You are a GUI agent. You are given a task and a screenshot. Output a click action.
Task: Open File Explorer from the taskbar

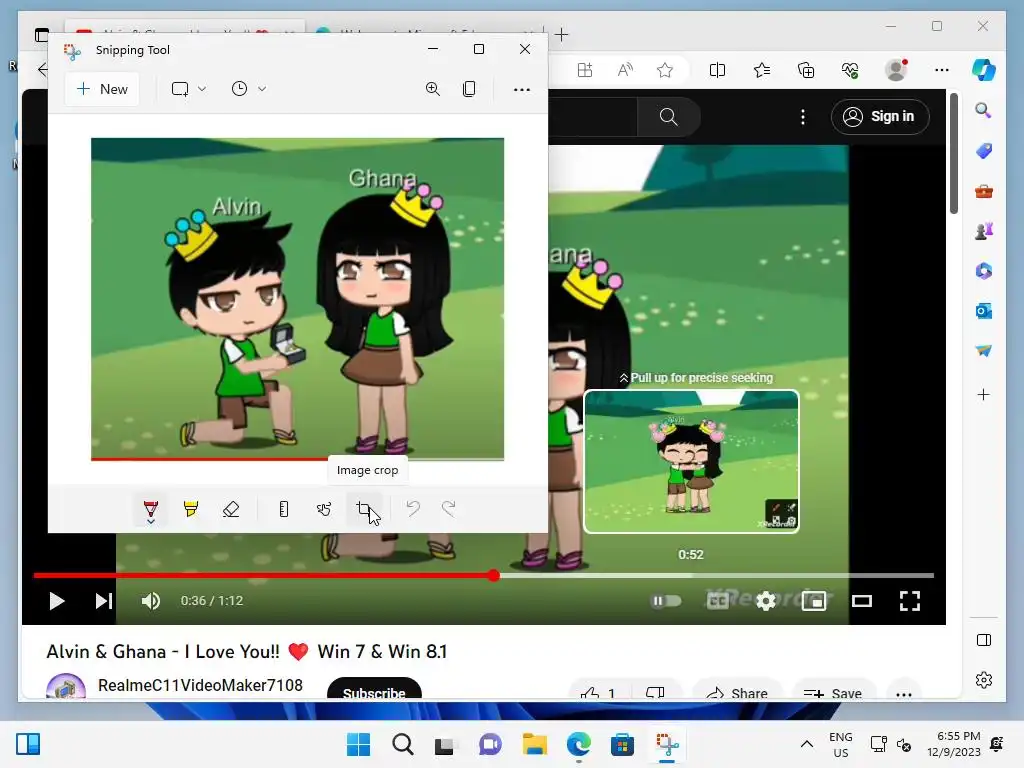534,744
